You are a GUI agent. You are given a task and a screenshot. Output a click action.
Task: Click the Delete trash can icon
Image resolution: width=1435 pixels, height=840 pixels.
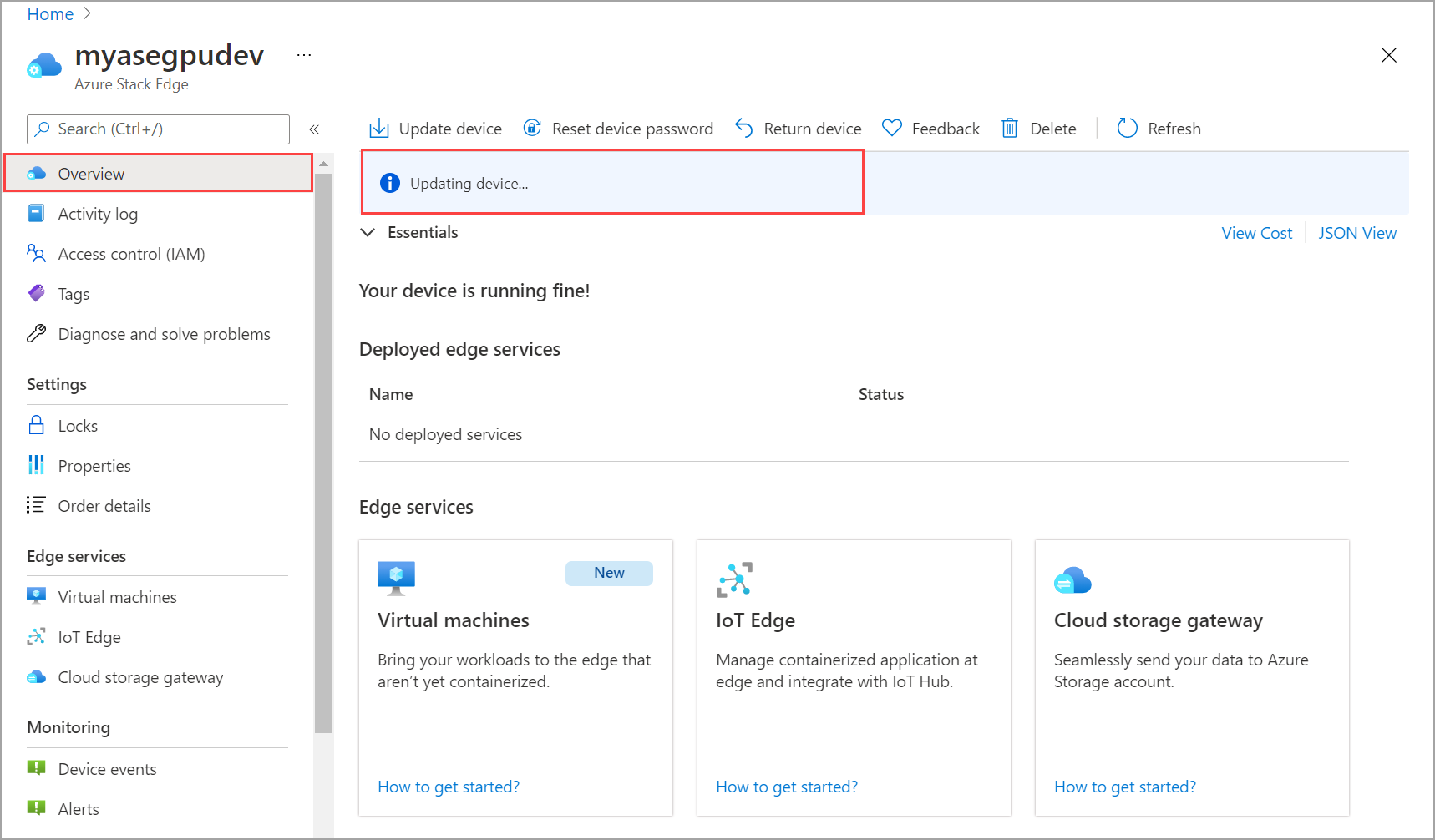click(1010, 128)
